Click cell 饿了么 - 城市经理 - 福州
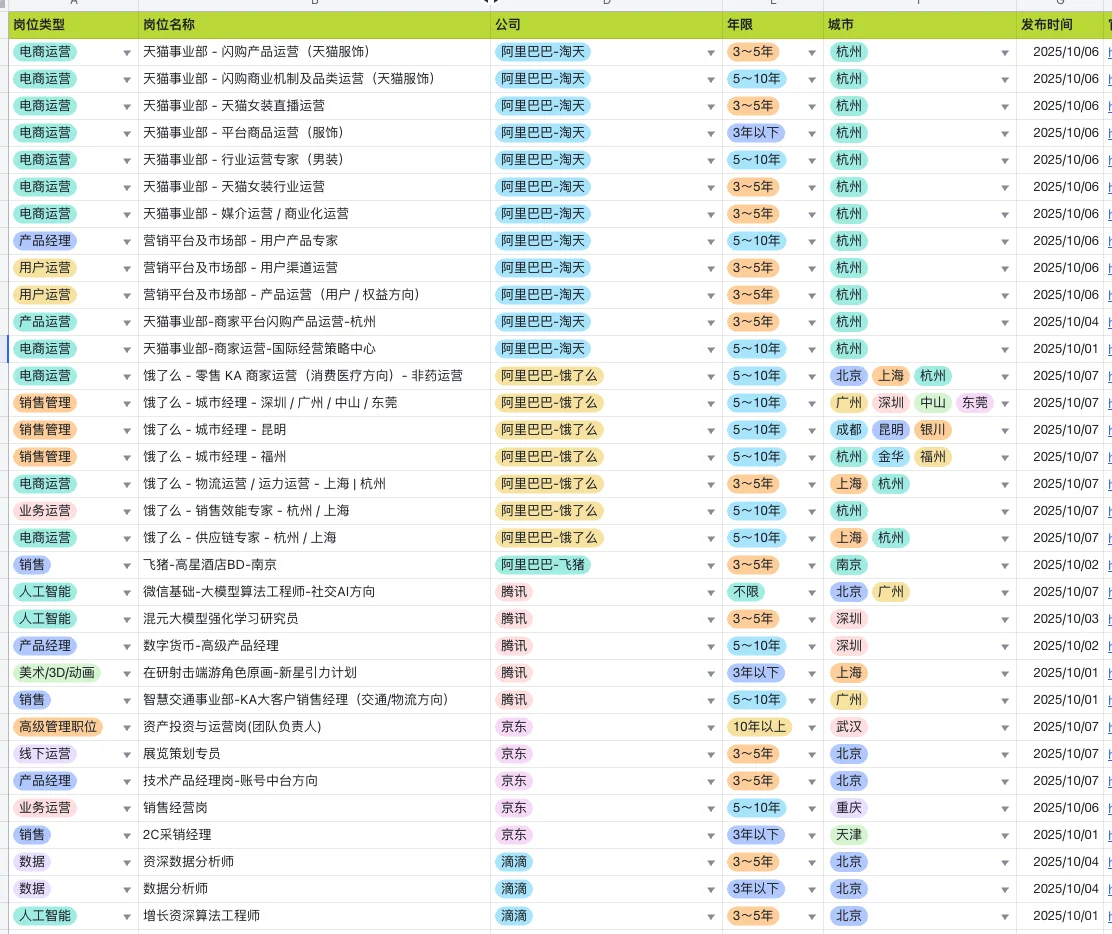Image resolution: width=1112 pixels, height=934 pixels. click(x=314, y=457)
